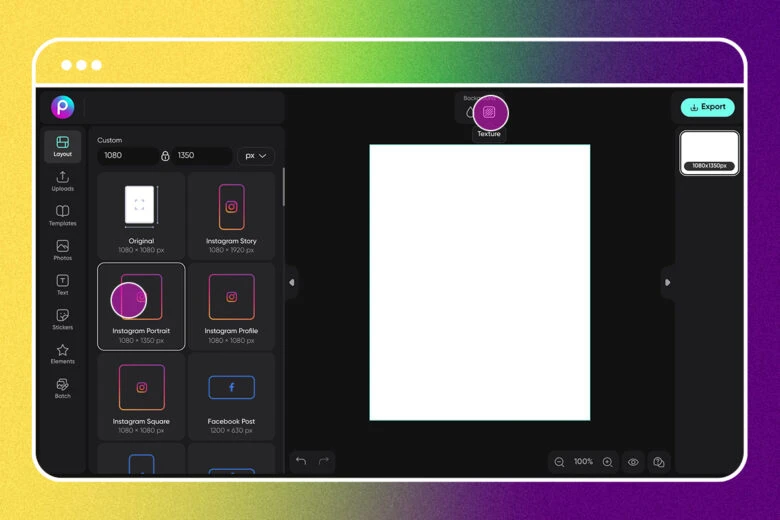780x520 pixels.
Task: Toggle the aspect ratio lock
Action: tap(165, 156)
